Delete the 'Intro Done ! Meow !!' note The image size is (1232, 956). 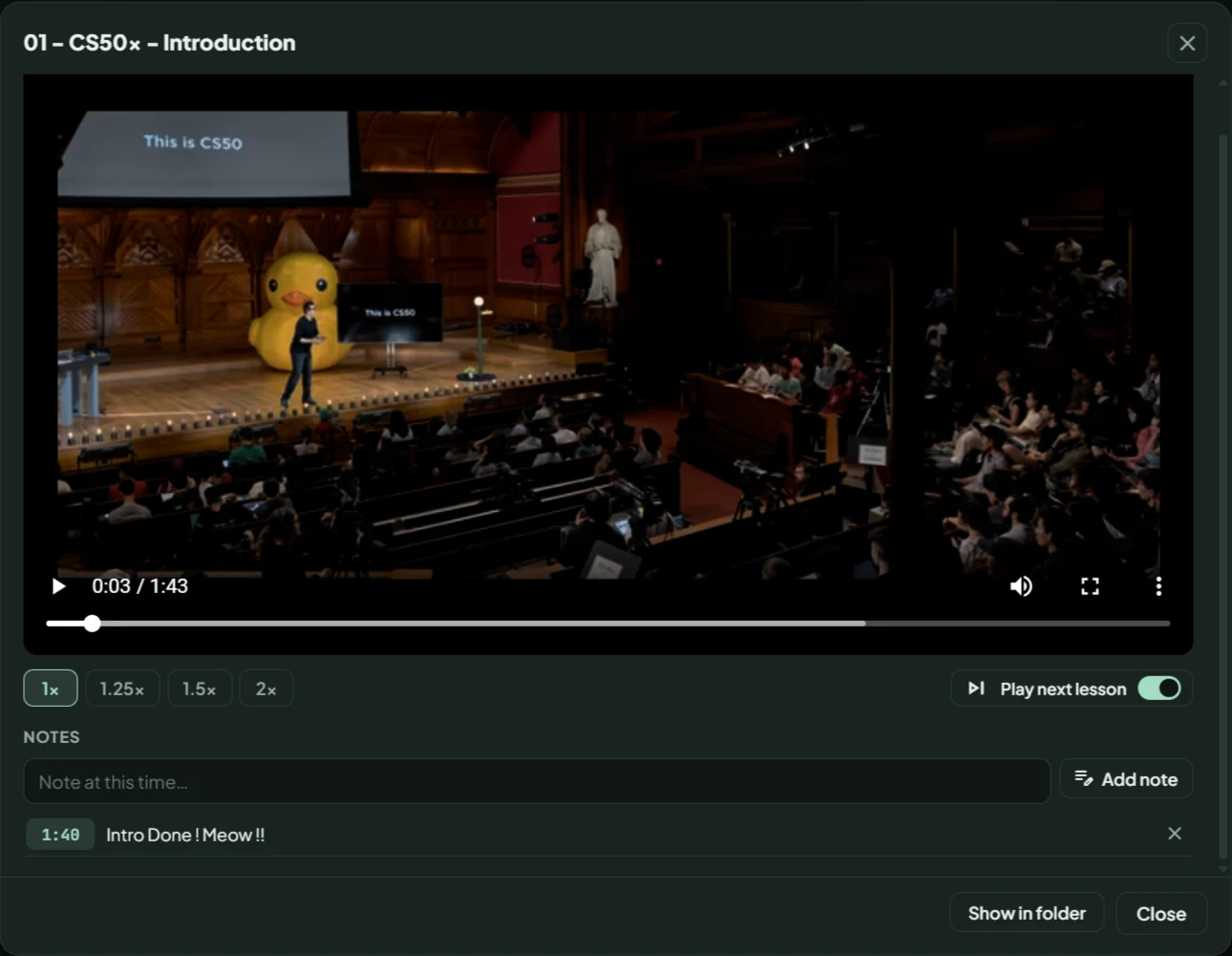1175,834
